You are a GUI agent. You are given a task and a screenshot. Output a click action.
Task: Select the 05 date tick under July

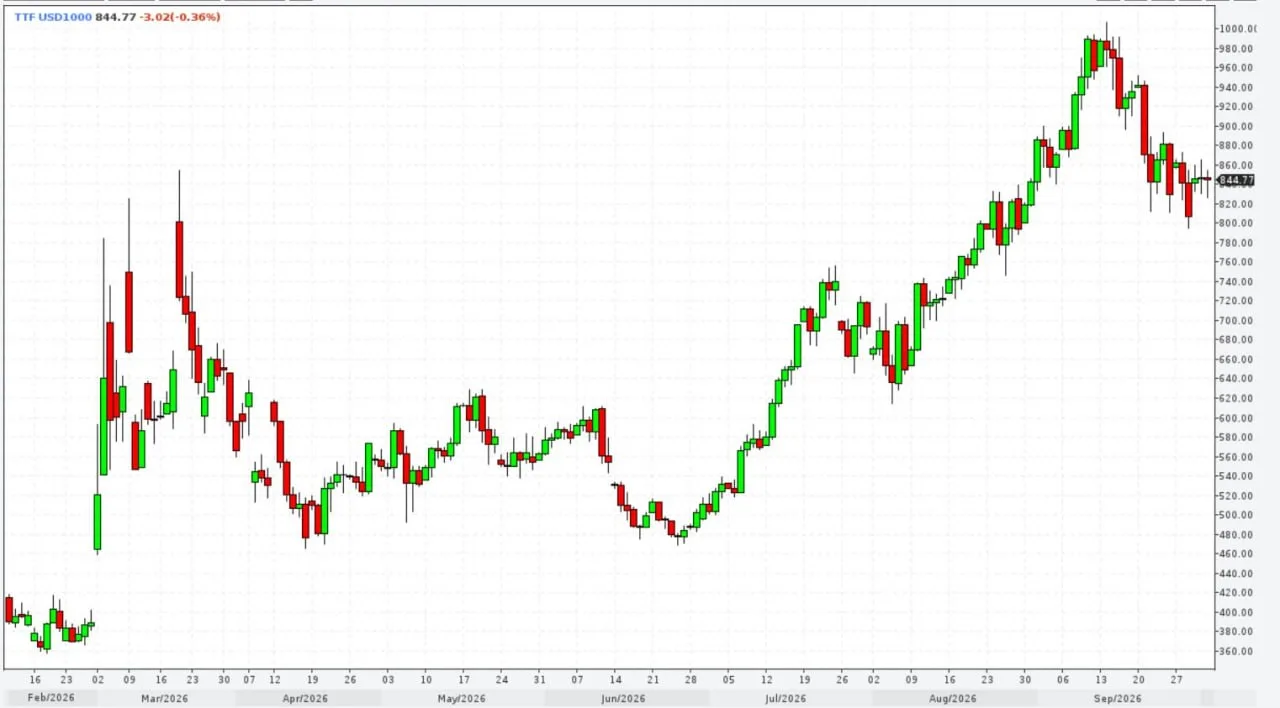click(728, 678)
